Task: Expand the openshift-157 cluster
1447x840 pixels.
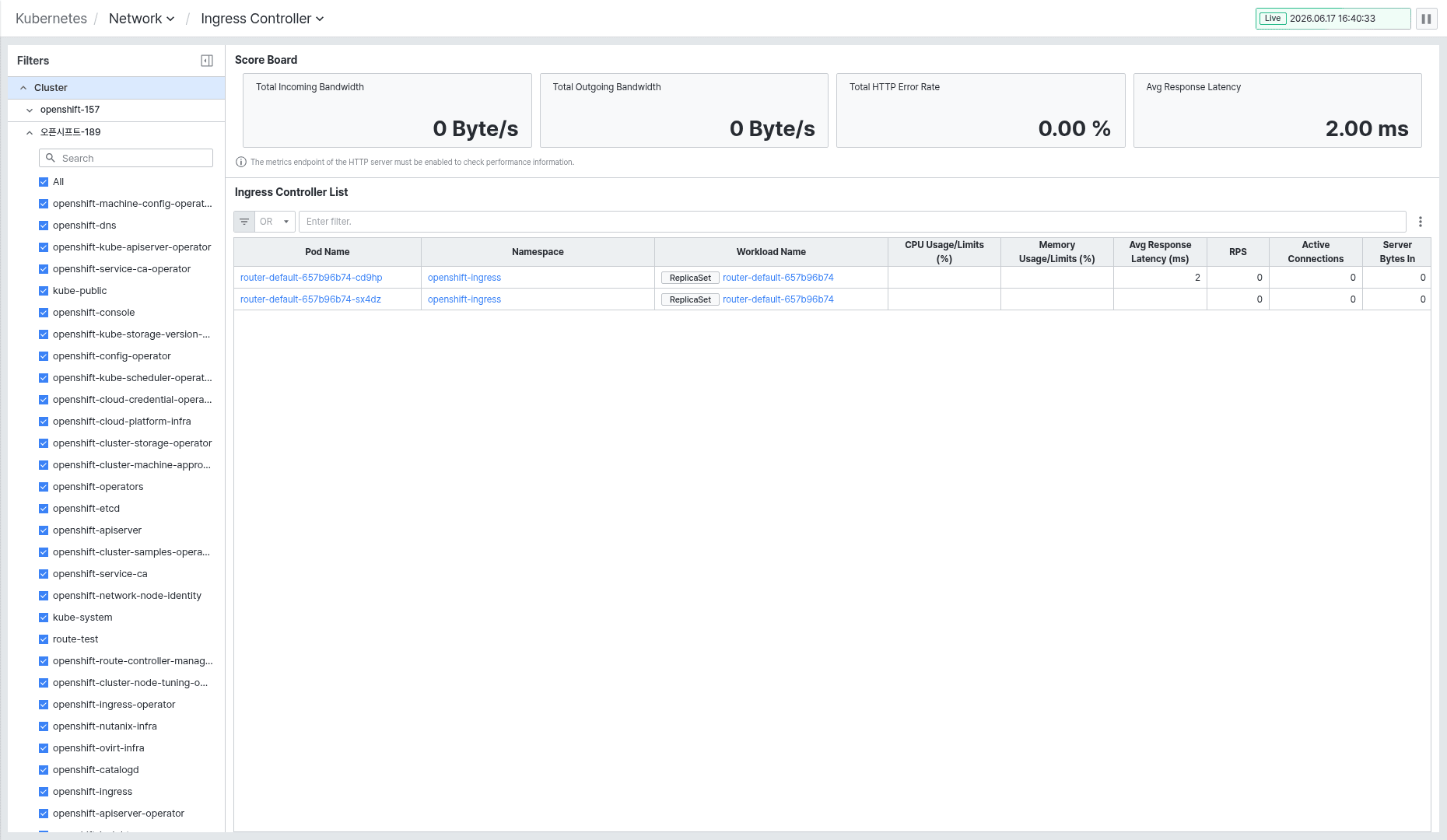Action: point(30,110)
